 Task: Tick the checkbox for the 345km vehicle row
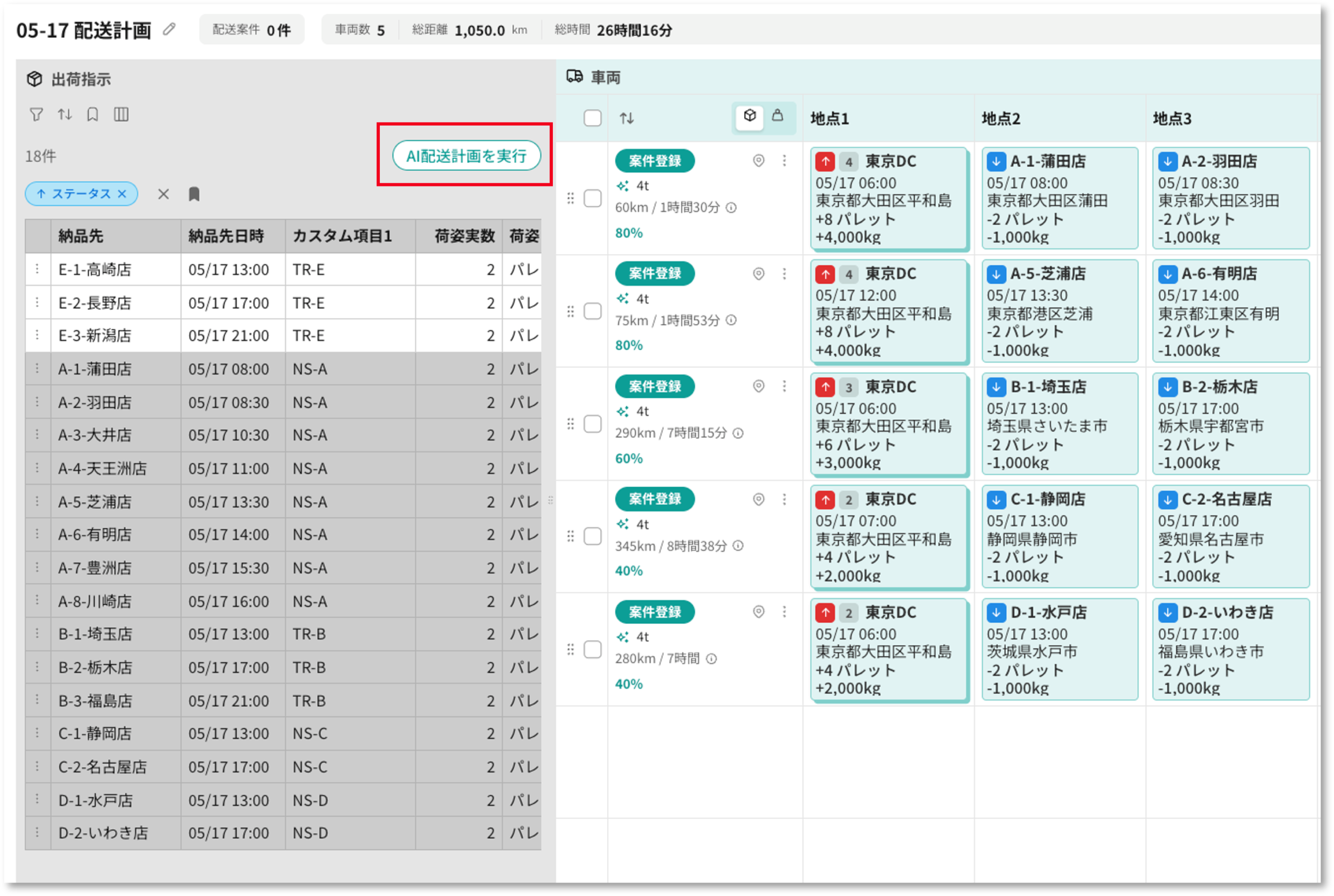(592, 537)
